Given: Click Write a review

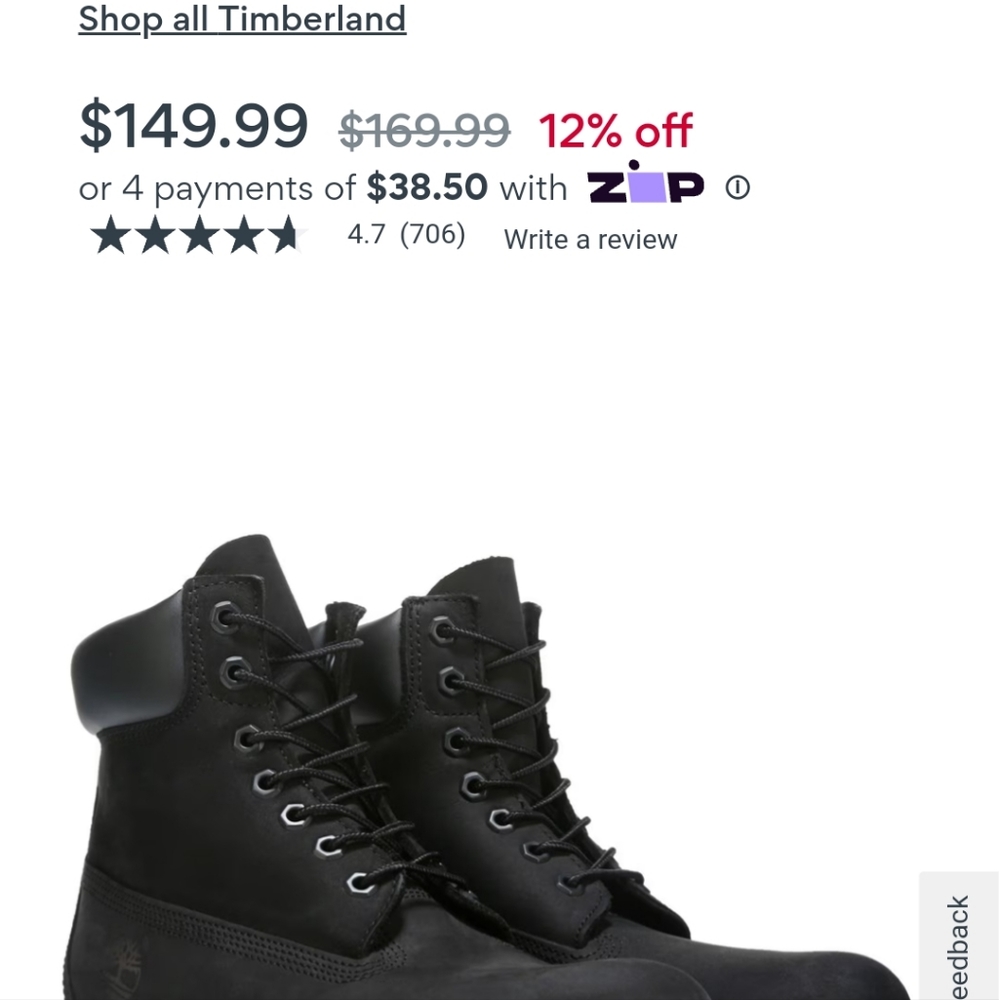Looking at the screenshot, I should pyautogui.click(x=590, y=239).
